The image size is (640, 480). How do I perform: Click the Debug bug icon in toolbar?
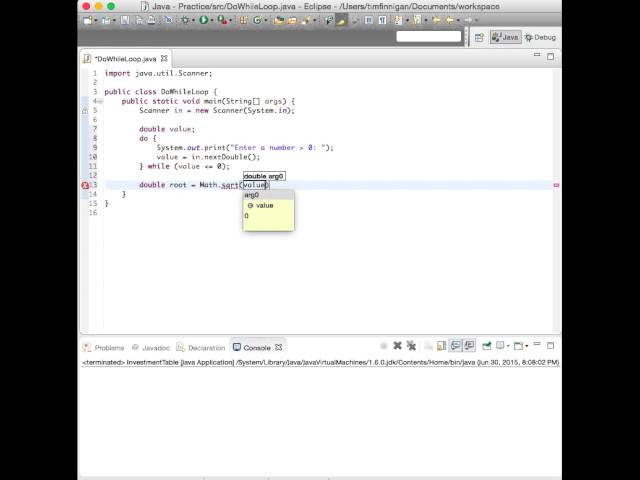click(185, 20)
